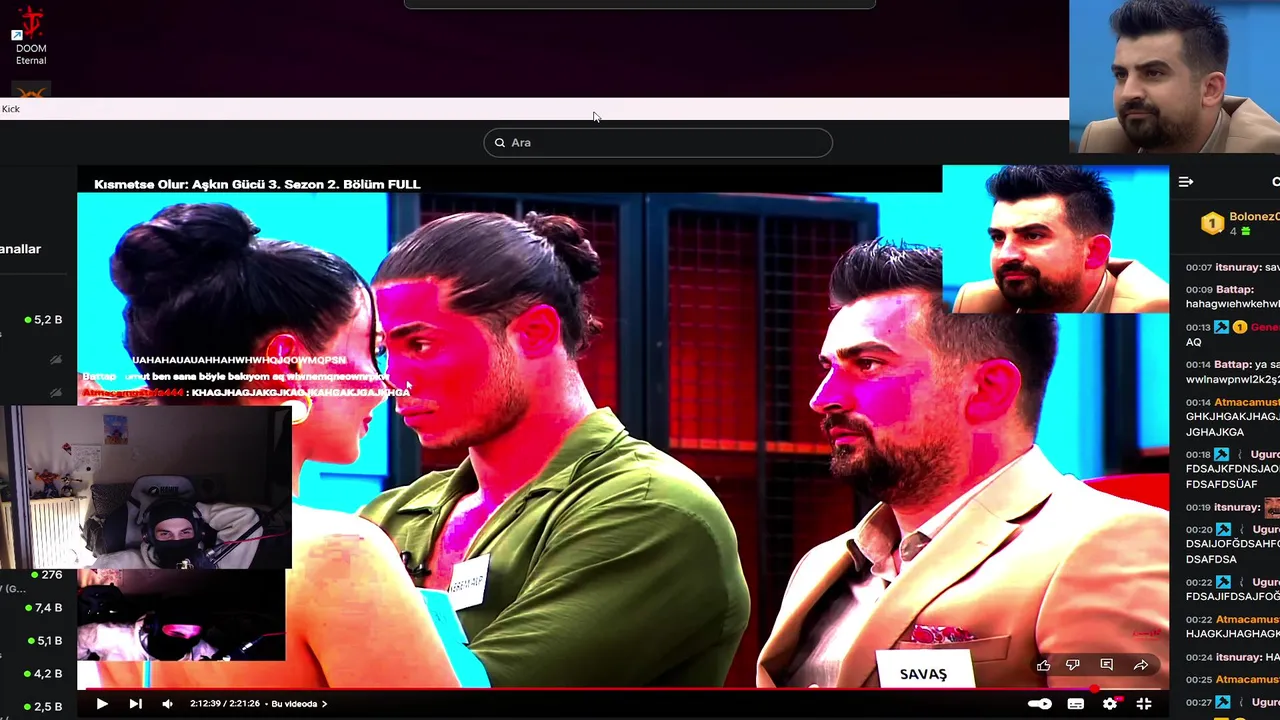This screenshot has width=1280, height=720.
Task: Click the gold 1 badge at 00:13 message
Action: [x=1240, y=327]
